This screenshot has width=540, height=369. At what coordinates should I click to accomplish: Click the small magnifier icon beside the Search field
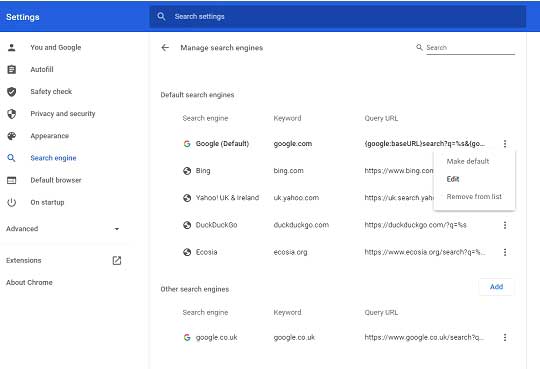coord(419,47)
